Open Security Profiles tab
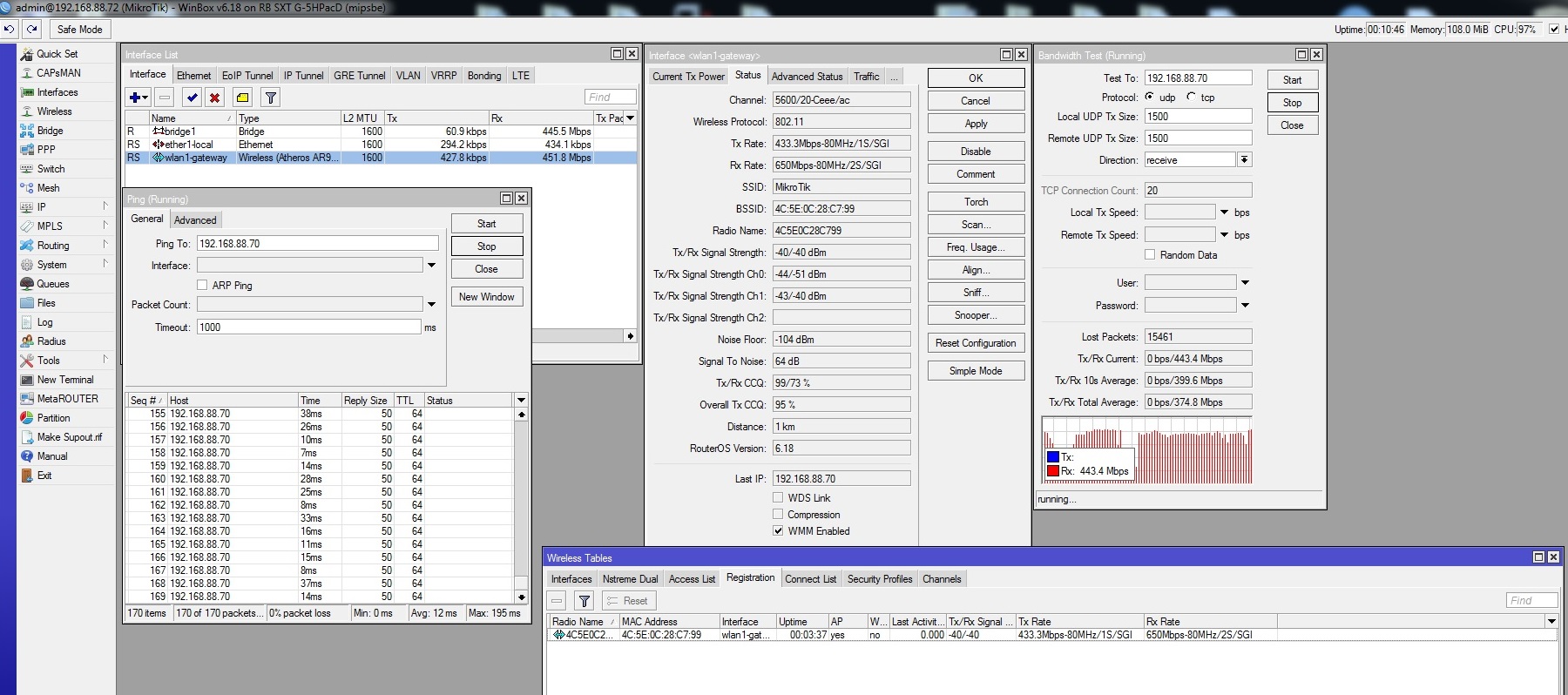1568x695 pixels. point(880,579)
